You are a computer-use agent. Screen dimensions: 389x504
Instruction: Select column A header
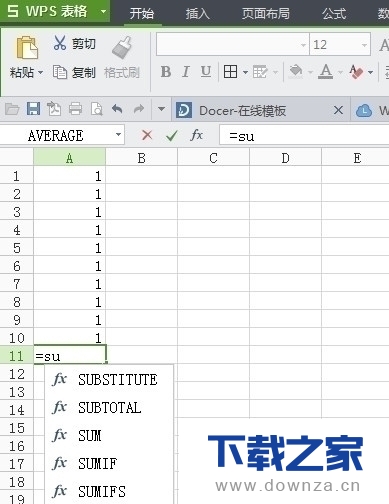[x=69, y=158]
